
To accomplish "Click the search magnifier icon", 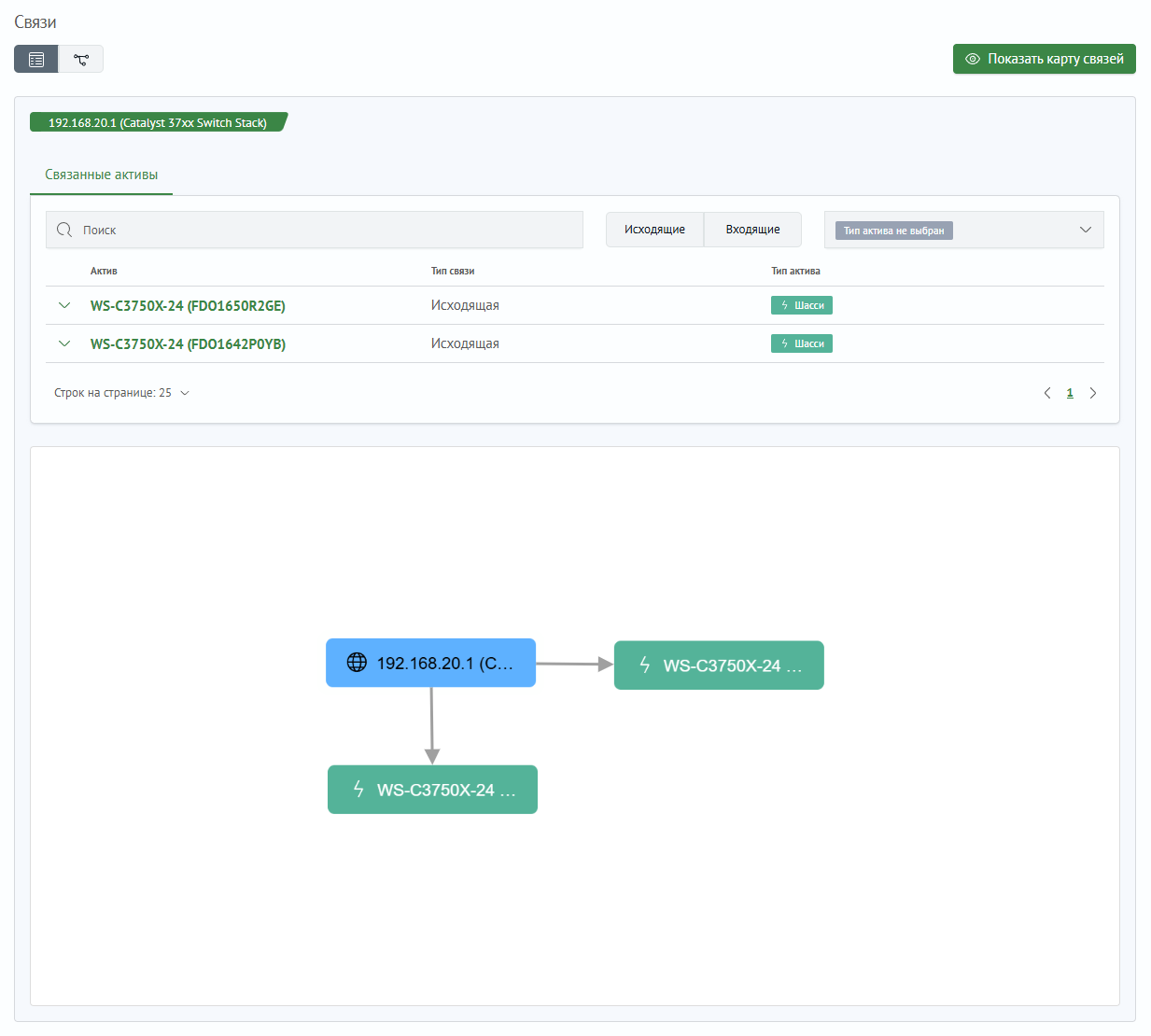I will 64,230.
